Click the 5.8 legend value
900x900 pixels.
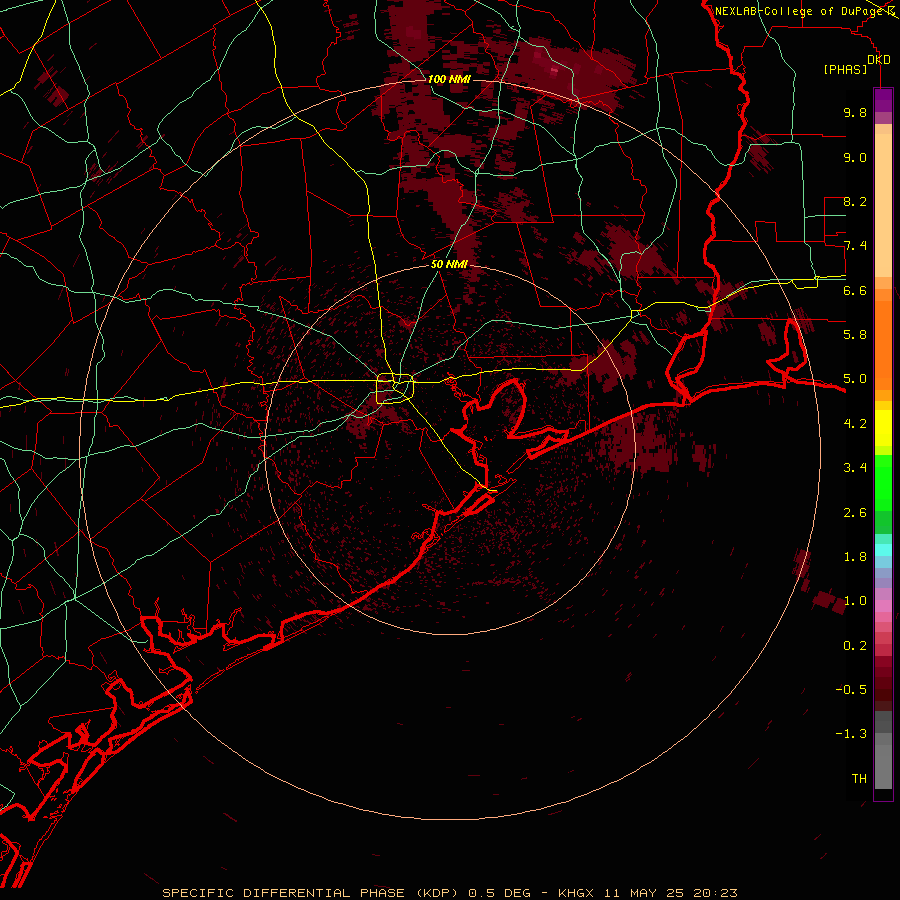tap(855, 335)
